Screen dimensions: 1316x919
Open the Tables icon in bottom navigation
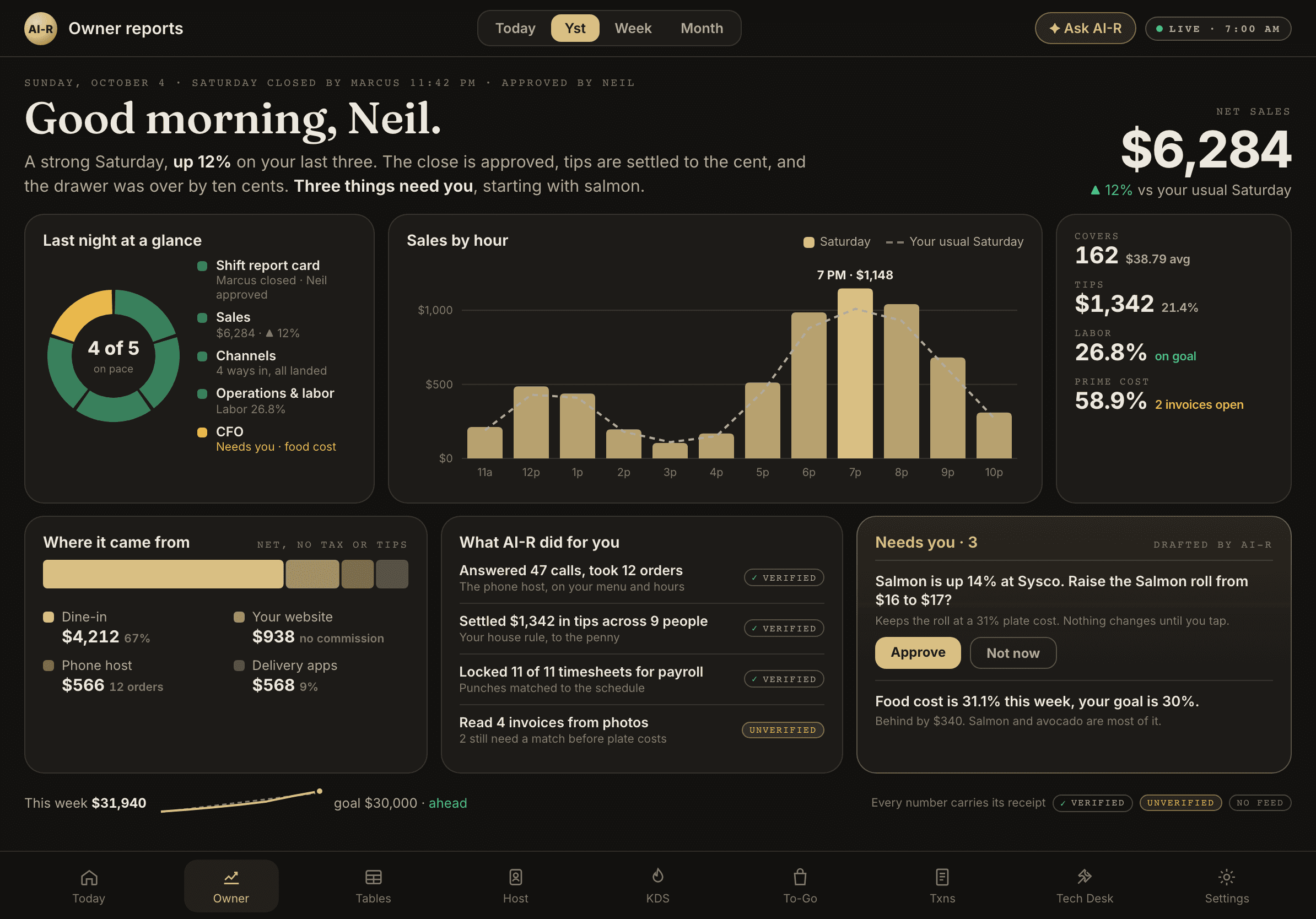click(373, 877)
